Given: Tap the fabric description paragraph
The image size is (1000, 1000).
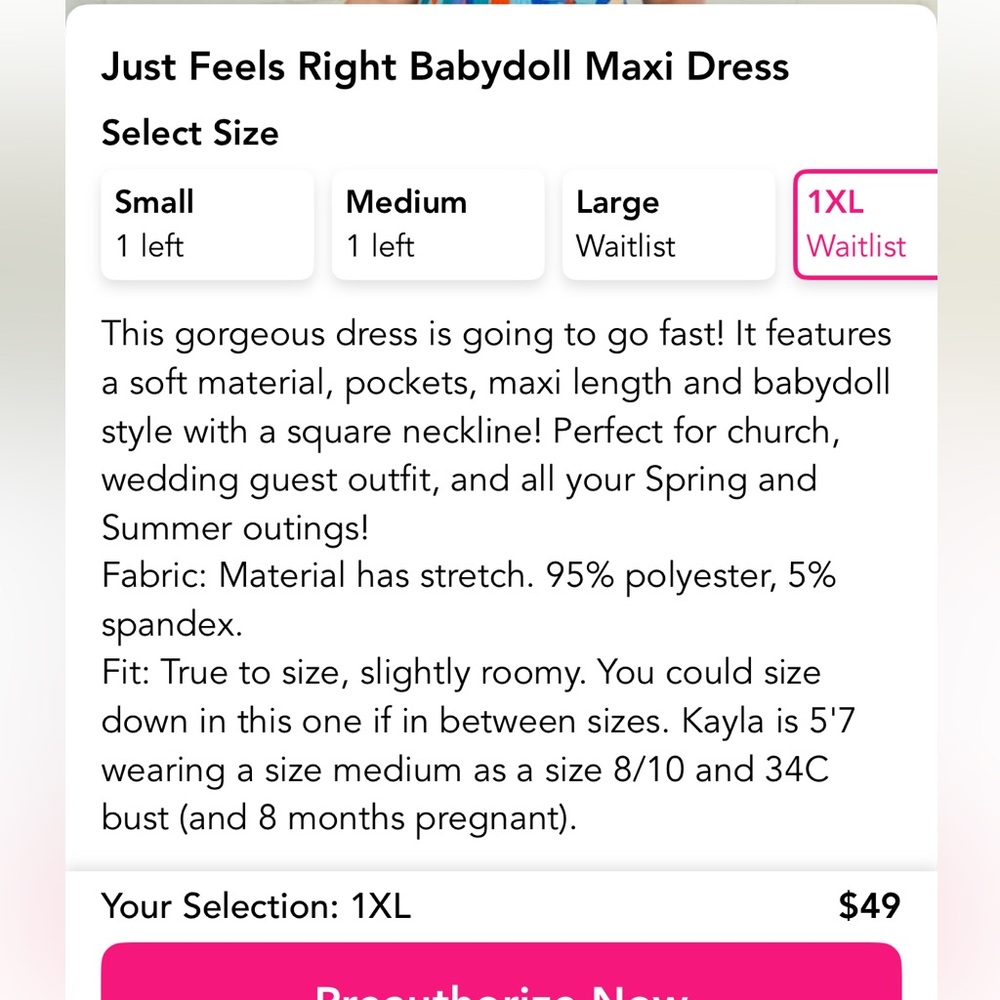Looking at the screenshot, I should 468,599.
